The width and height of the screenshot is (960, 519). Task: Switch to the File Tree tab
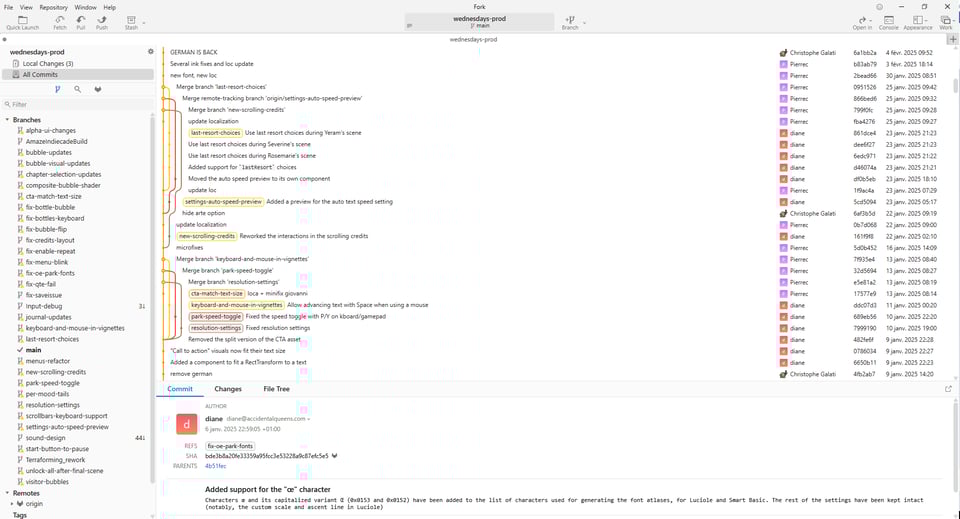276,389
